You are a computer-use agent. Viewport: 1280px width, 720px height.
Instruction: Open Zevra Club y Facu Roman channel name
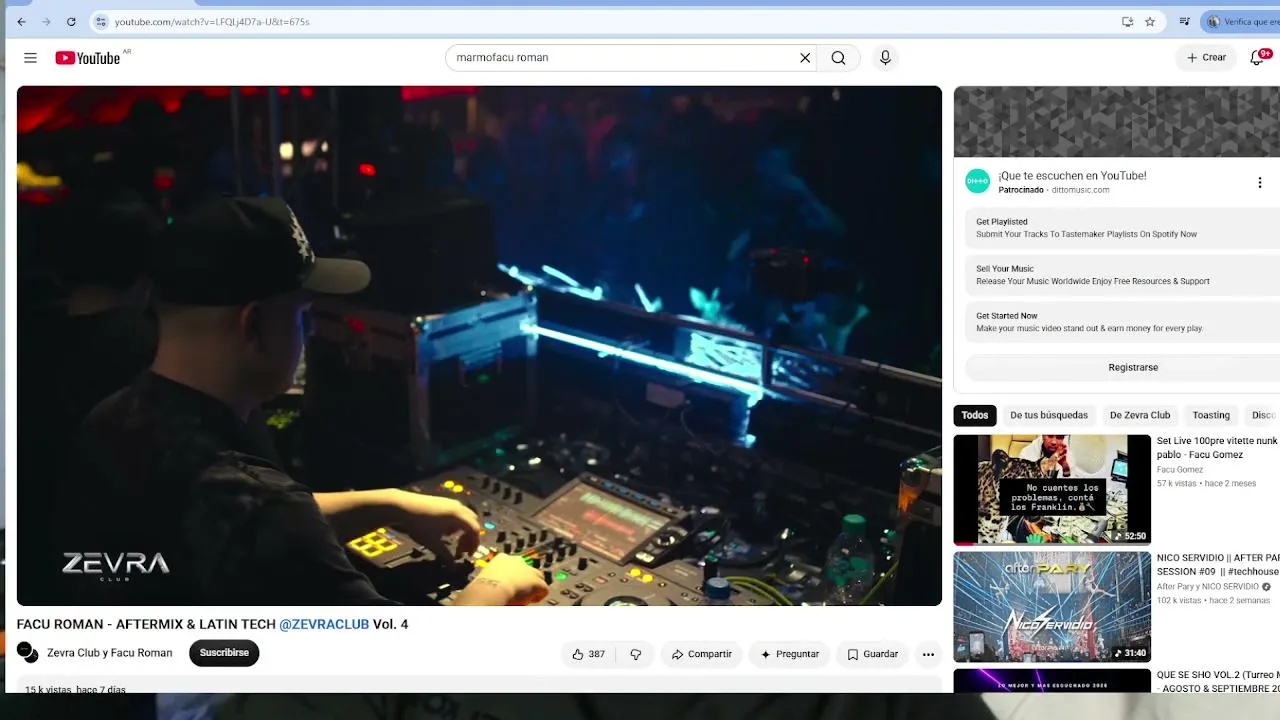pyautogui.click(x=109, y=653)
